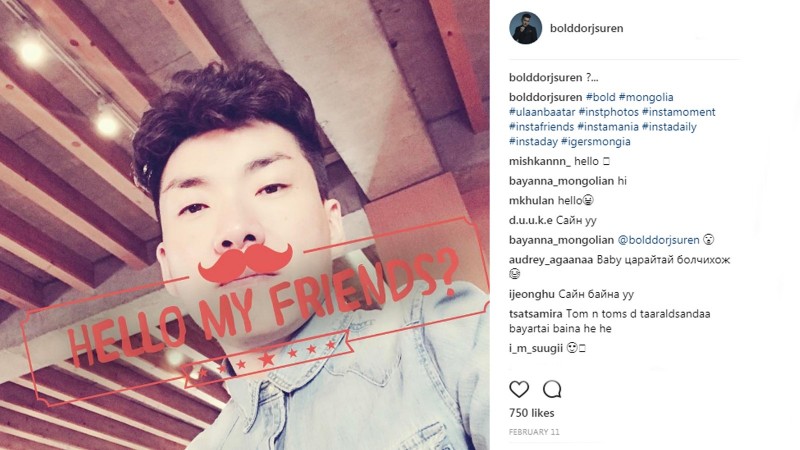Show the 750 likes list
This screenshot has height=450, width=800.
coord(532,413)
